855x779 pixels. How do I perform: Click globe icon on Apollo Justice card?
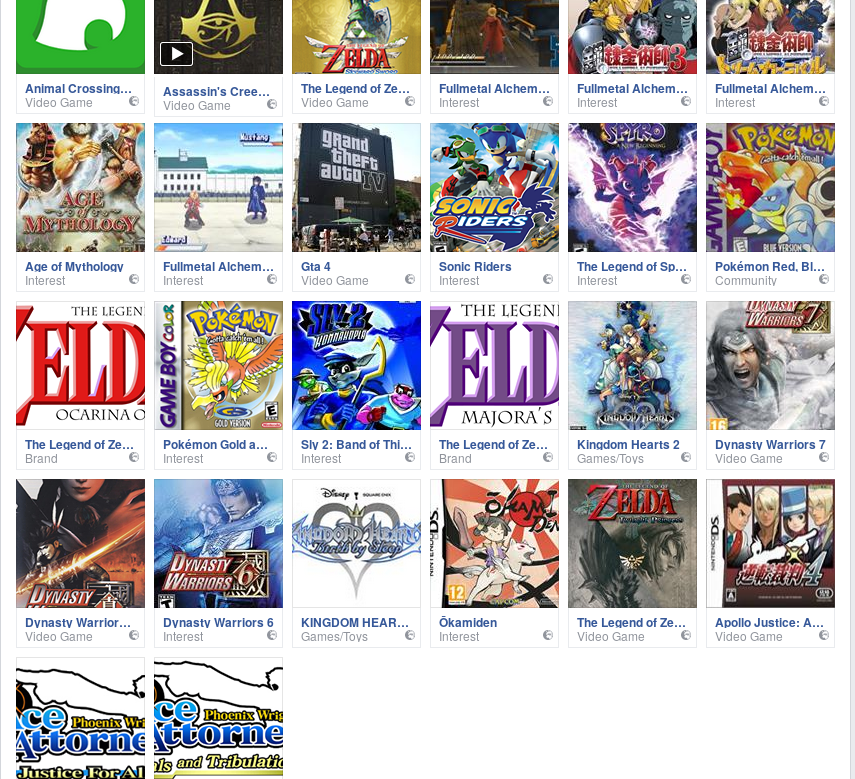[x=823, y=635]
